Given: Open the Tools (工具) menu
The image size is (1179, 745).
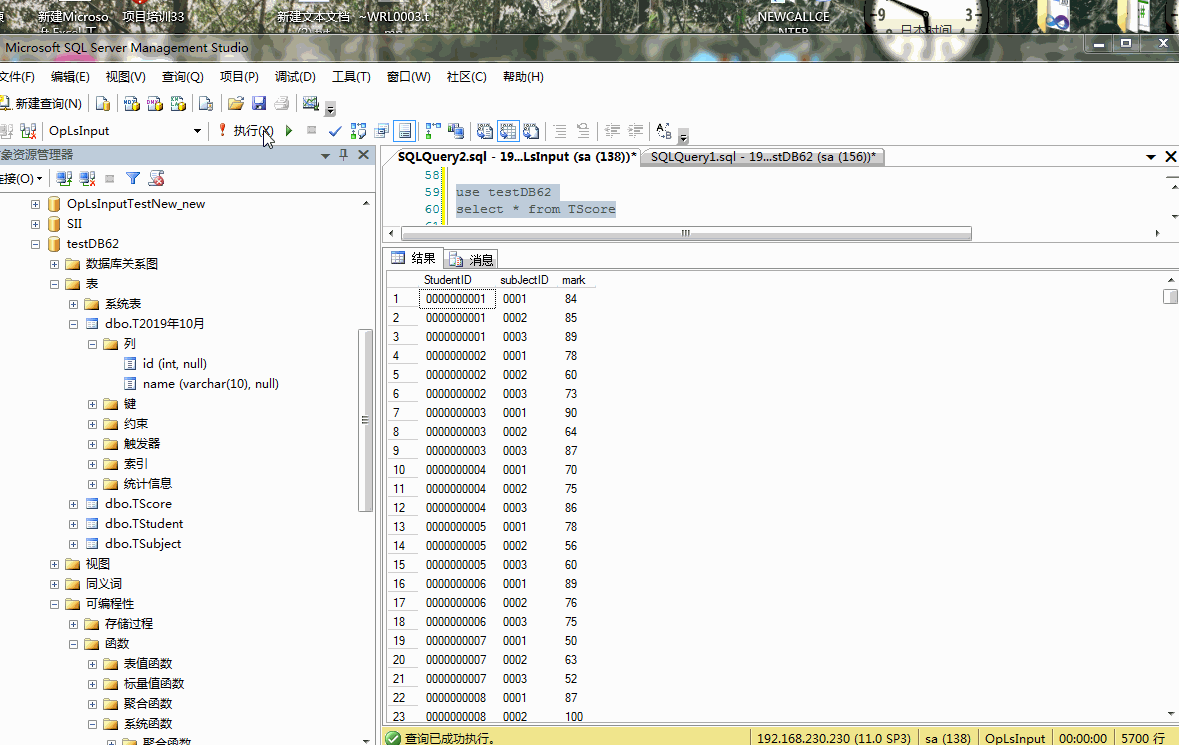Looking at the screenshot, I should [351, 77].
